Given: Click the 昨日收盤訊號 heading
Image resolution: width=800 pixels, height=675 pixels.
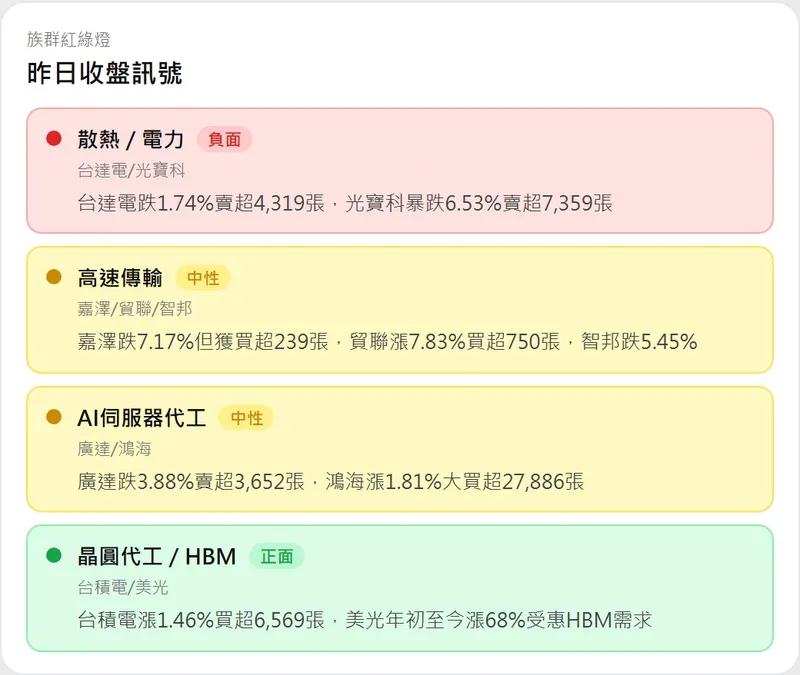Looking at the screenshot, I should [x=105, y=73].
